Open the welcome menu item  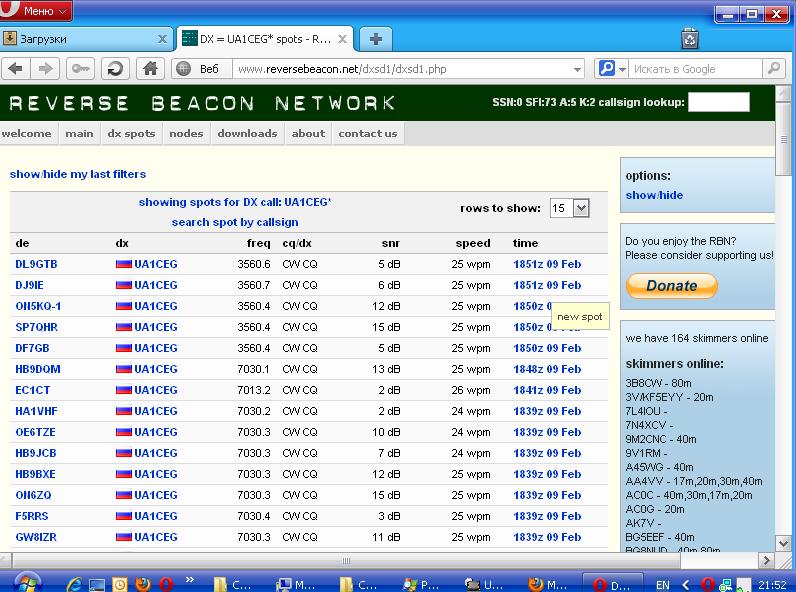(26, 134)
